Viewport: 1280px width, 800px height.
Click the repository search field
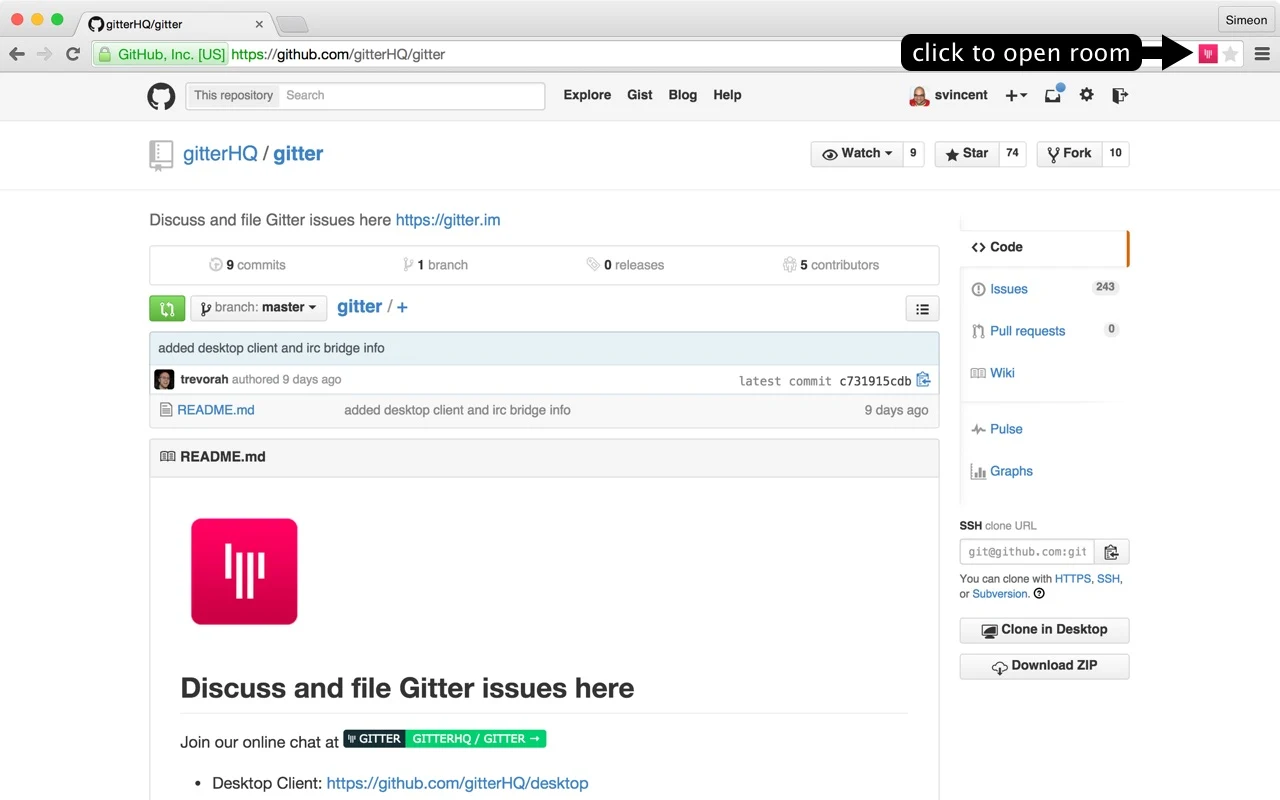tap(412, 96)
